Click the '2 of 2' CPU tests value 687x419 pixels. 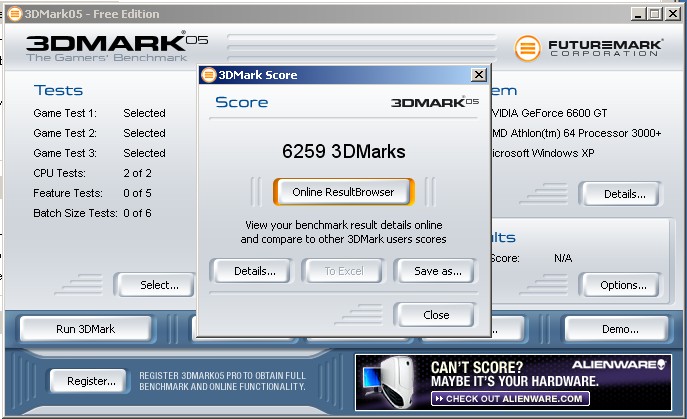(x=137, y=173)
